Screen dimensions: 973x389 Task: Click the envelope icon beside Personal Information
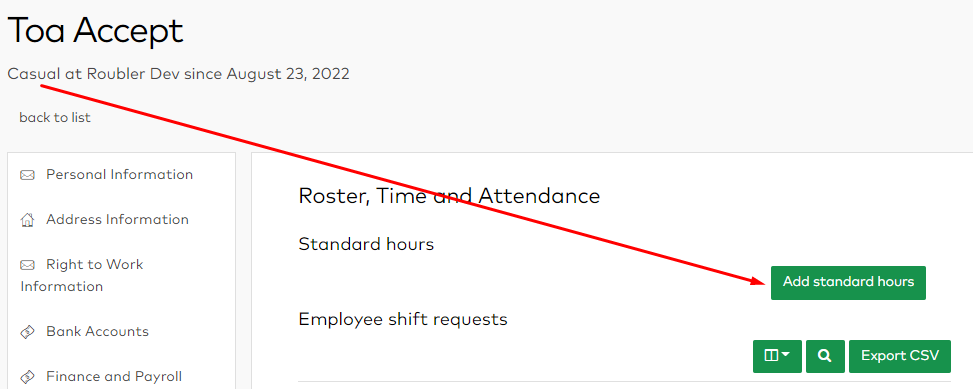pos(27,175)
